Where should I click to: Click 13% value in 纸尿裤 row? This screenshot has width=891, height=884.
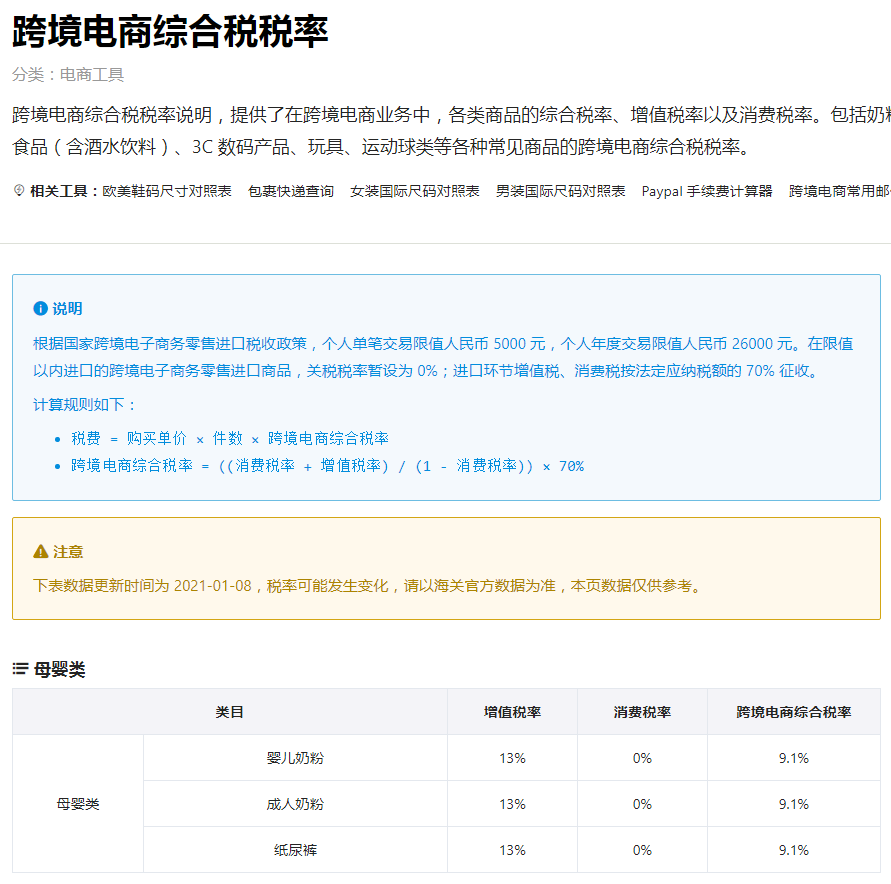tap(512, 850)
